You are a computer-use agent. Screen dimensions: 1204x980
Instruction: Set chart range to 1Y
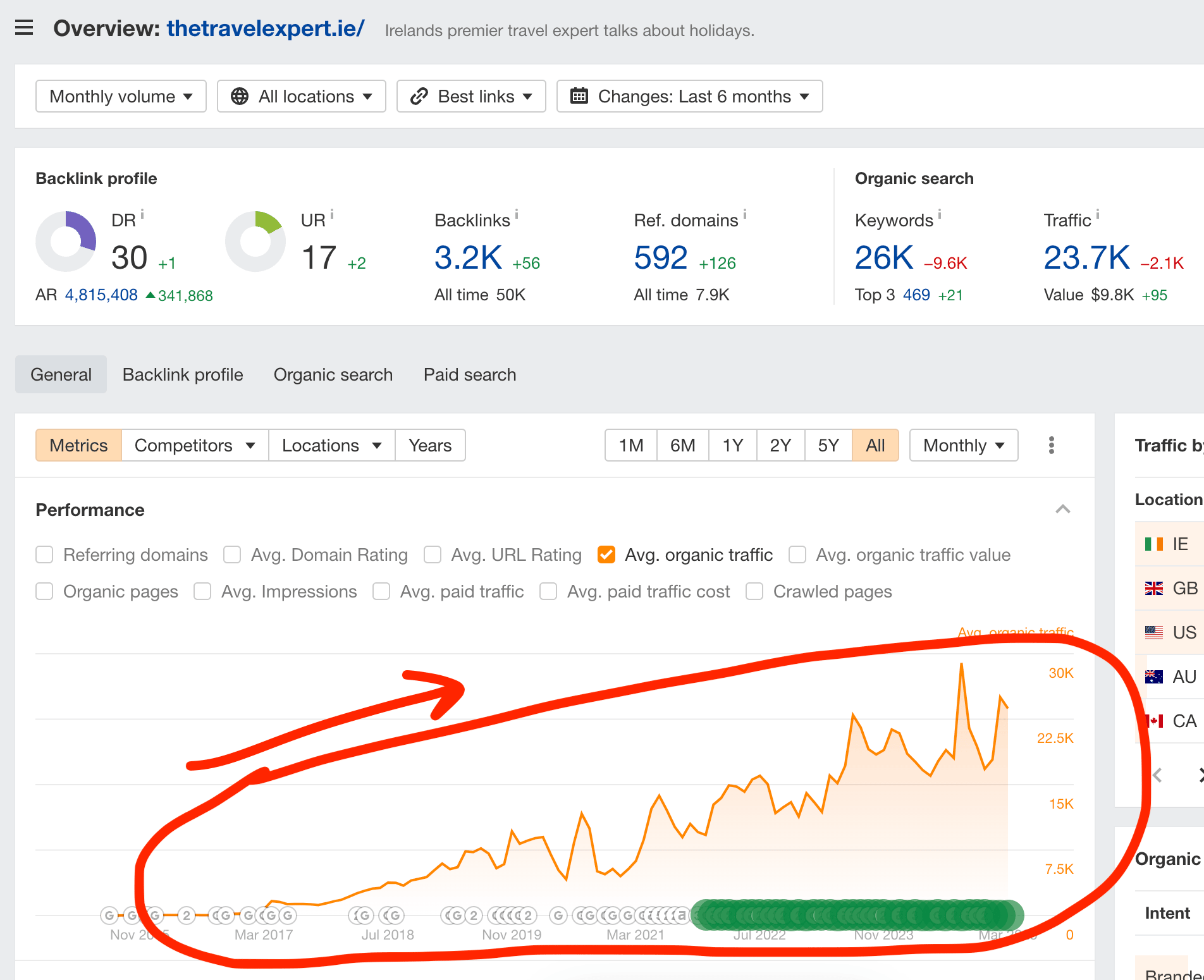click(x=733, y=445)
